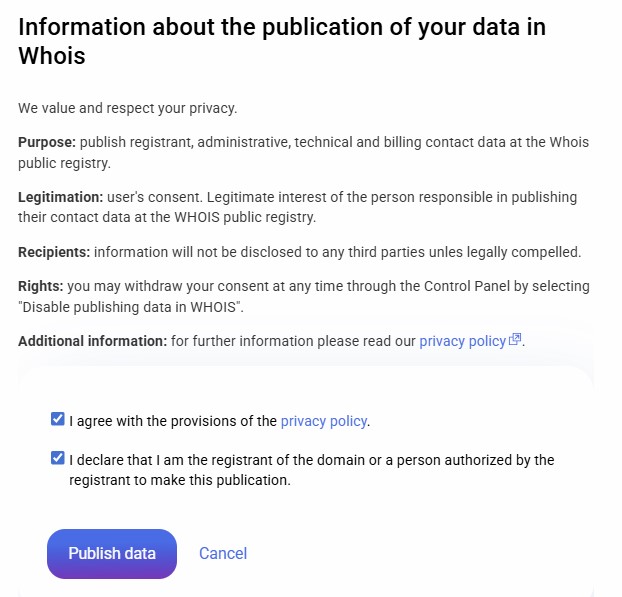Click "We value and respect your privacy" sentence

pos(127,108)
